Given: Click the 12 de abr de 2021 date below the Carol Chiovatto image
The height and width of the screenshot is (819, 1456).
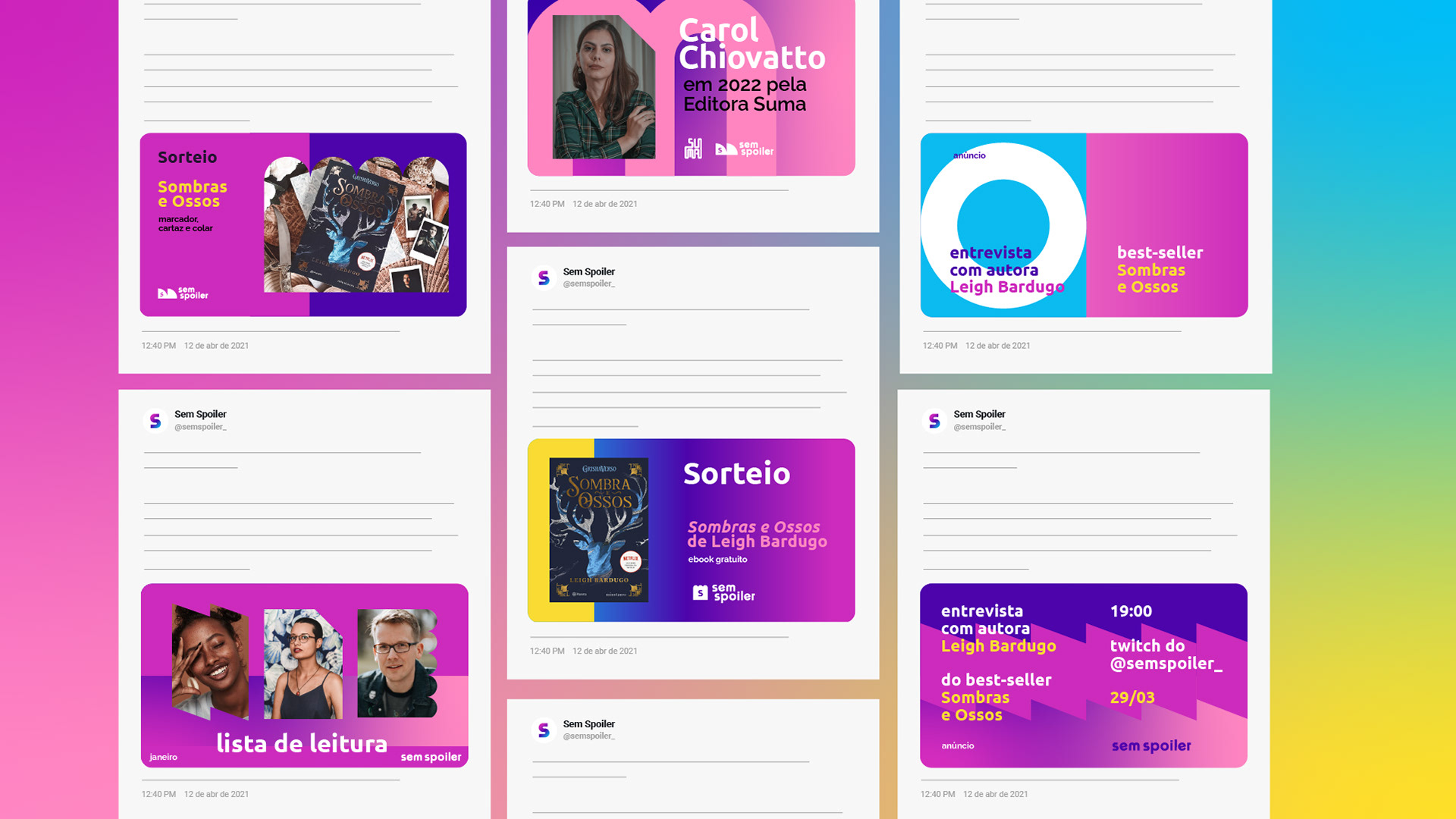Looking at the screenshot, I should pyautogui.click(x=605, y=204).
